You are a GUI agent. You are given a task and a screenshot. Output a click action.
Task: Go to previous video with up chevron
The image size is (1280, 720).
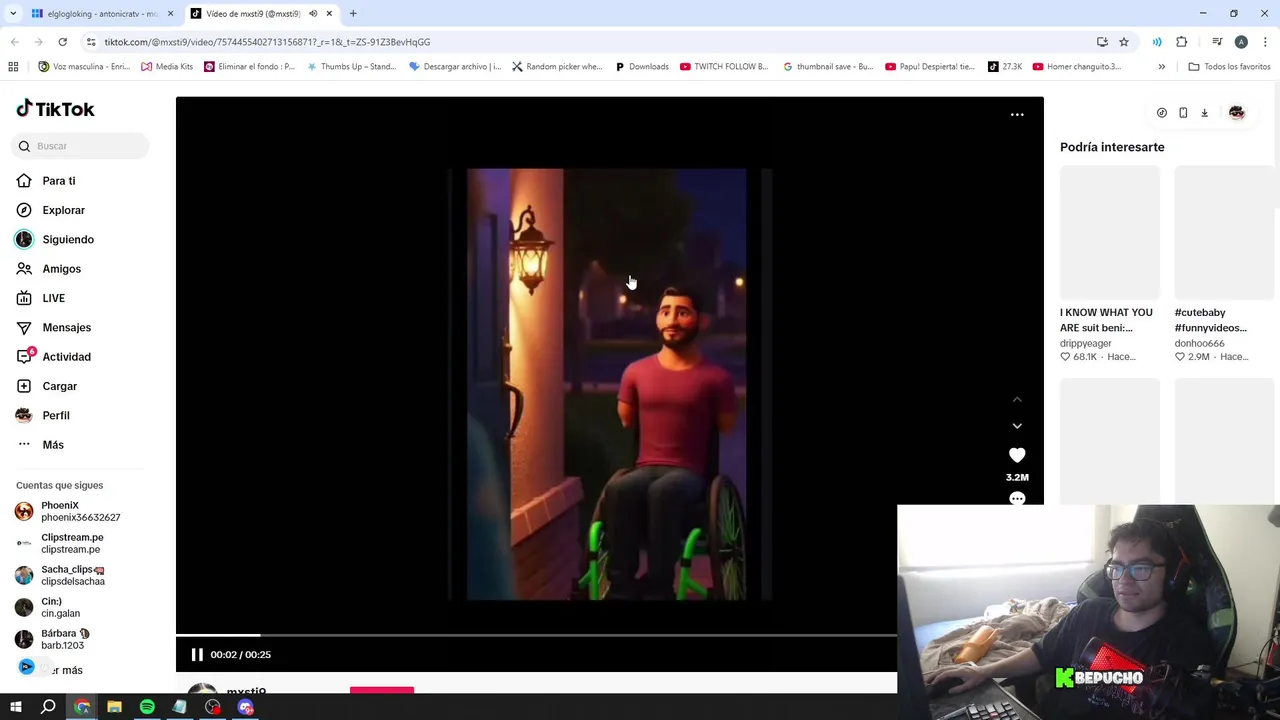(x=1017, y=399)
